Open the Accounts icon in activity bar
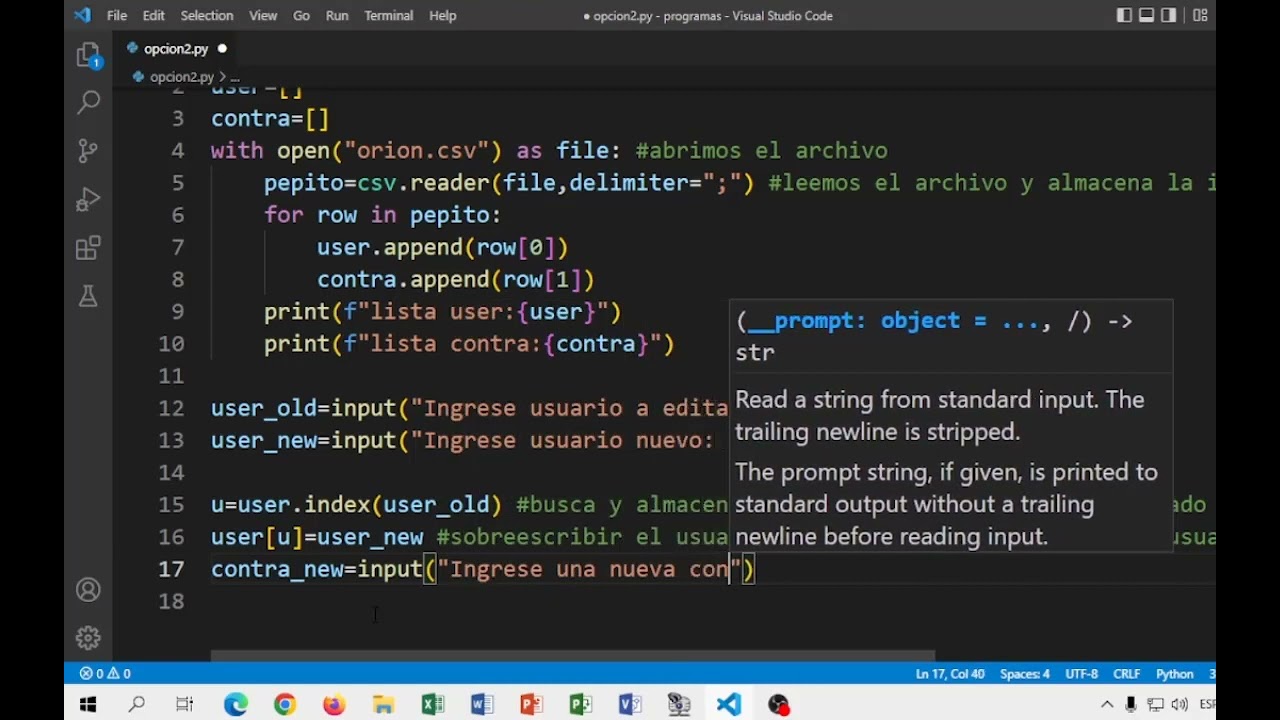This screenshot has height=720, width=1280. point(89,590)
